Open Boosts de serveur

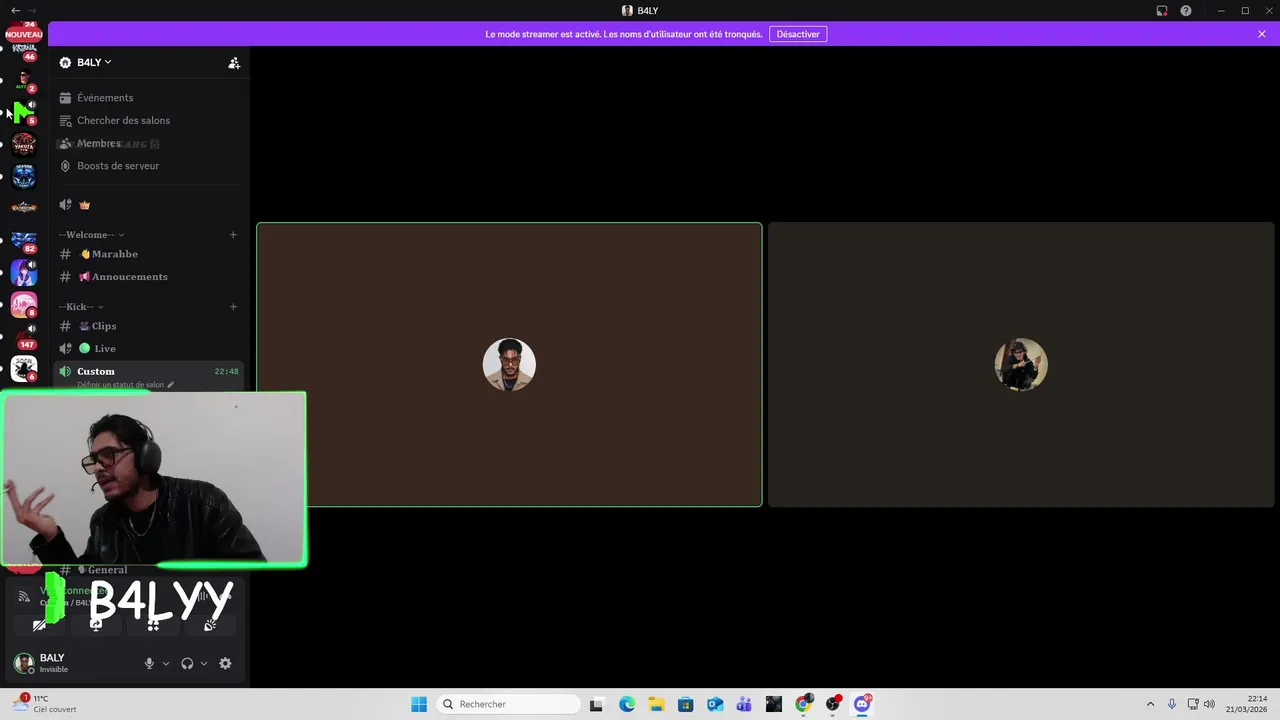pyautogui.click(x=150, y=166)
